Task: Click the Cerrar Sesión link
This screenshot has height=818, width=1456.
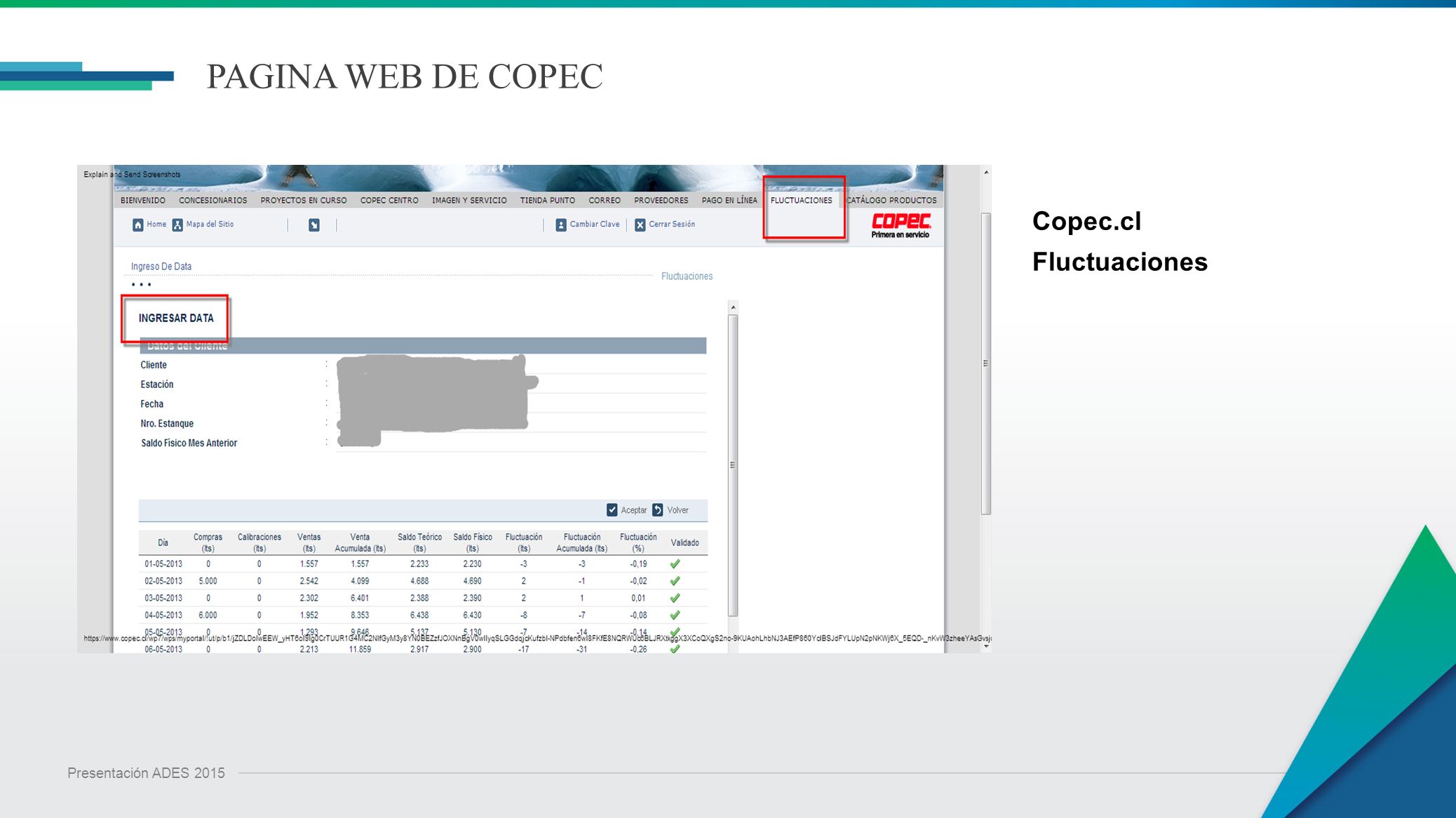Action: [x=672, y=224]
